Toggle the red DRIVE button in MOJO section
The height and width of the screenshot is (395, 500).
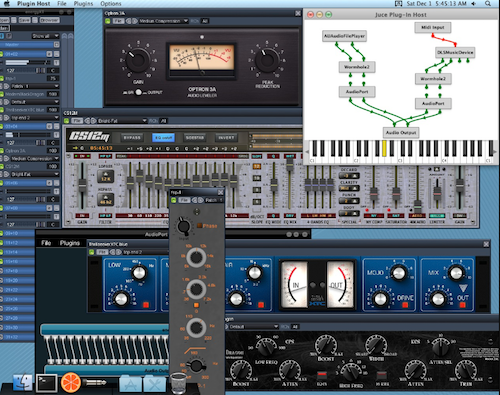[x=405, y=305]
